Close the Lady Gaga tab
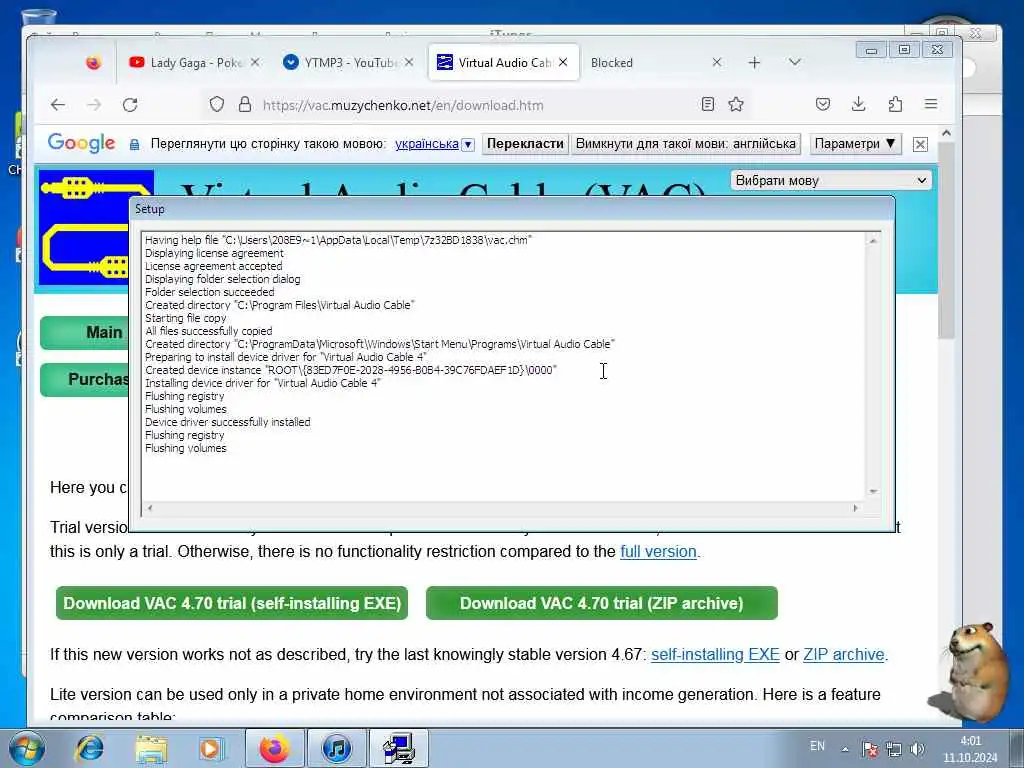Viewport: 1024px width, 768px height. coord(255,62)
